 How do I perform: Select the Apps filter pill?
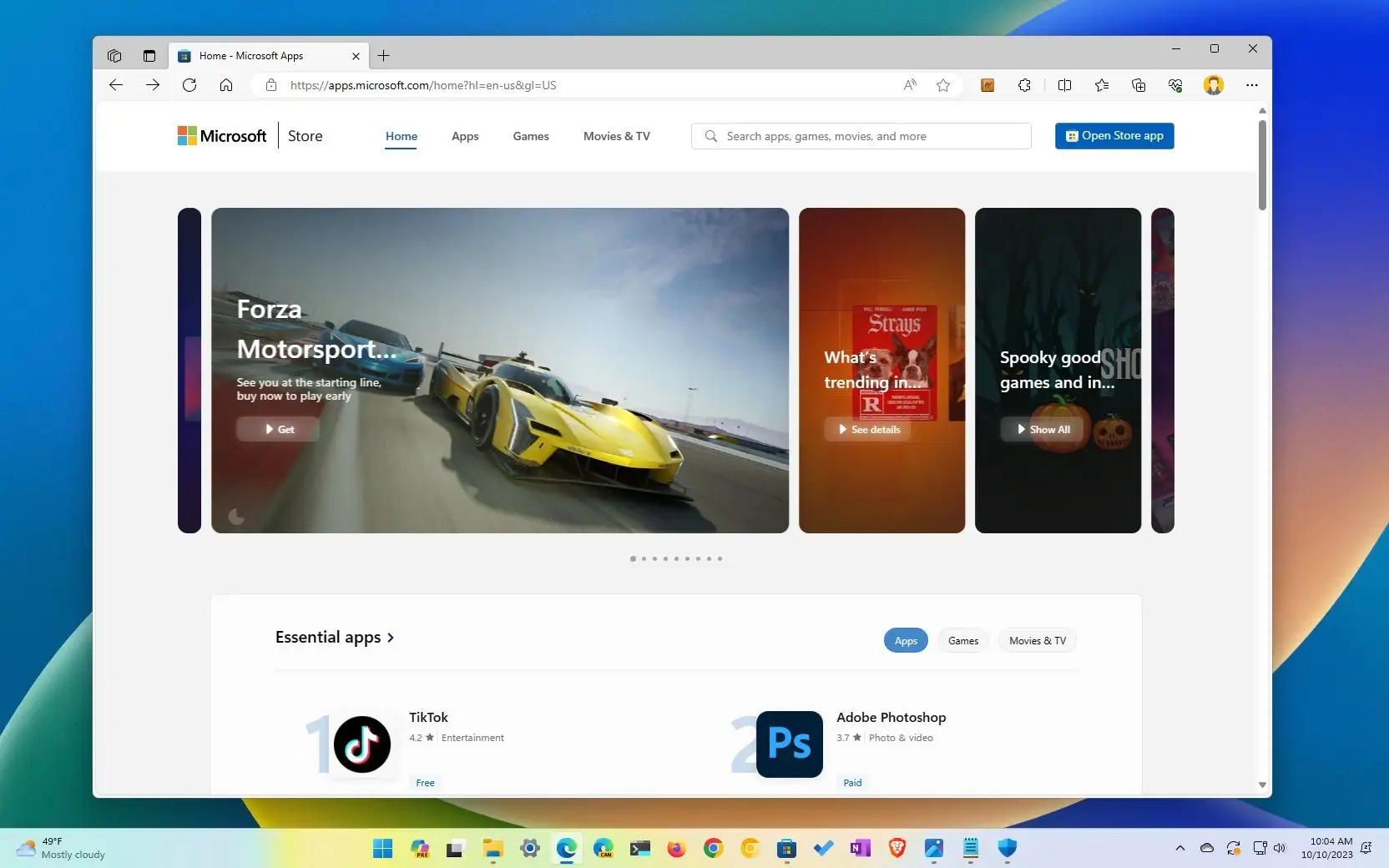point(906,640)
